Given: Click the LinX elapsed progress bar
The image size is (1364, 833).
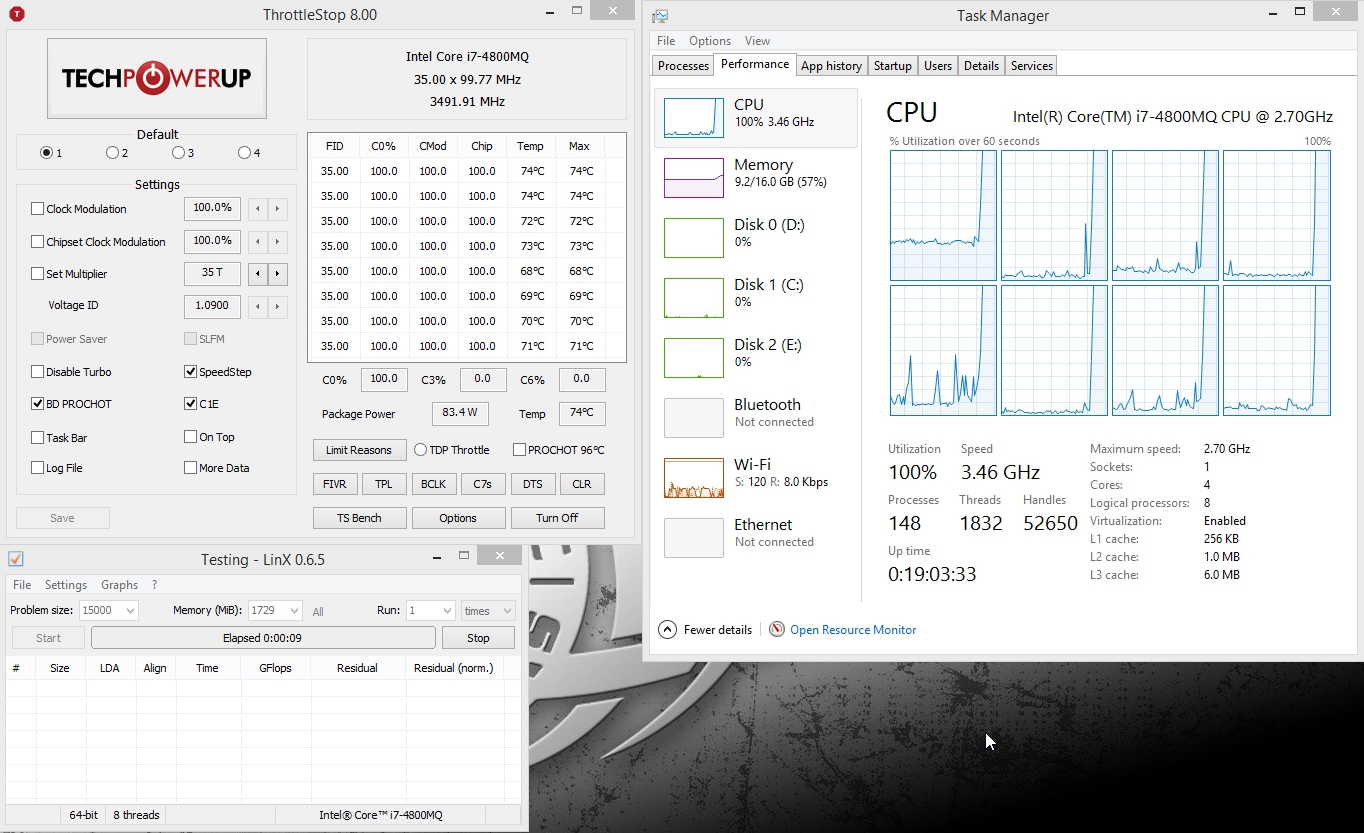Looking at the screenshot, I should coord(263,638).
